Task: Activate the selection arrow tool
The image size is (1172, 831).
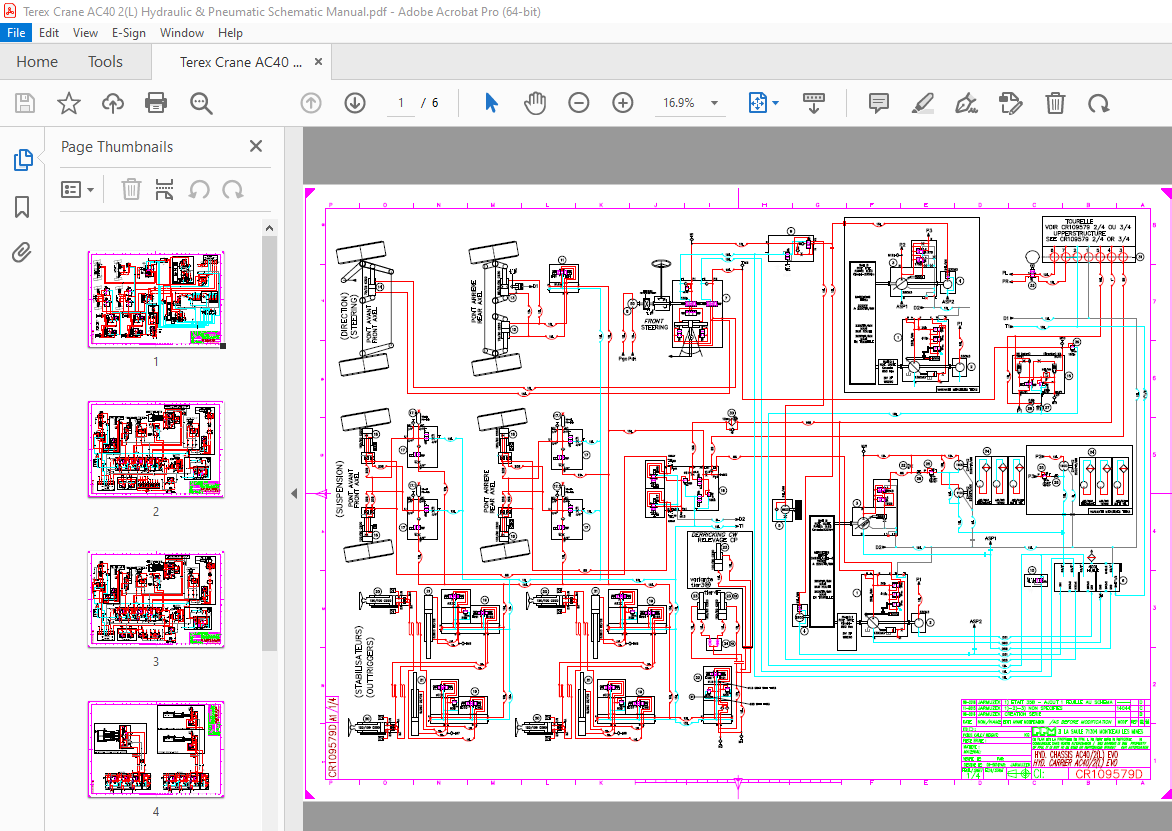Action: pyautogui.click(x=491, y=103)
